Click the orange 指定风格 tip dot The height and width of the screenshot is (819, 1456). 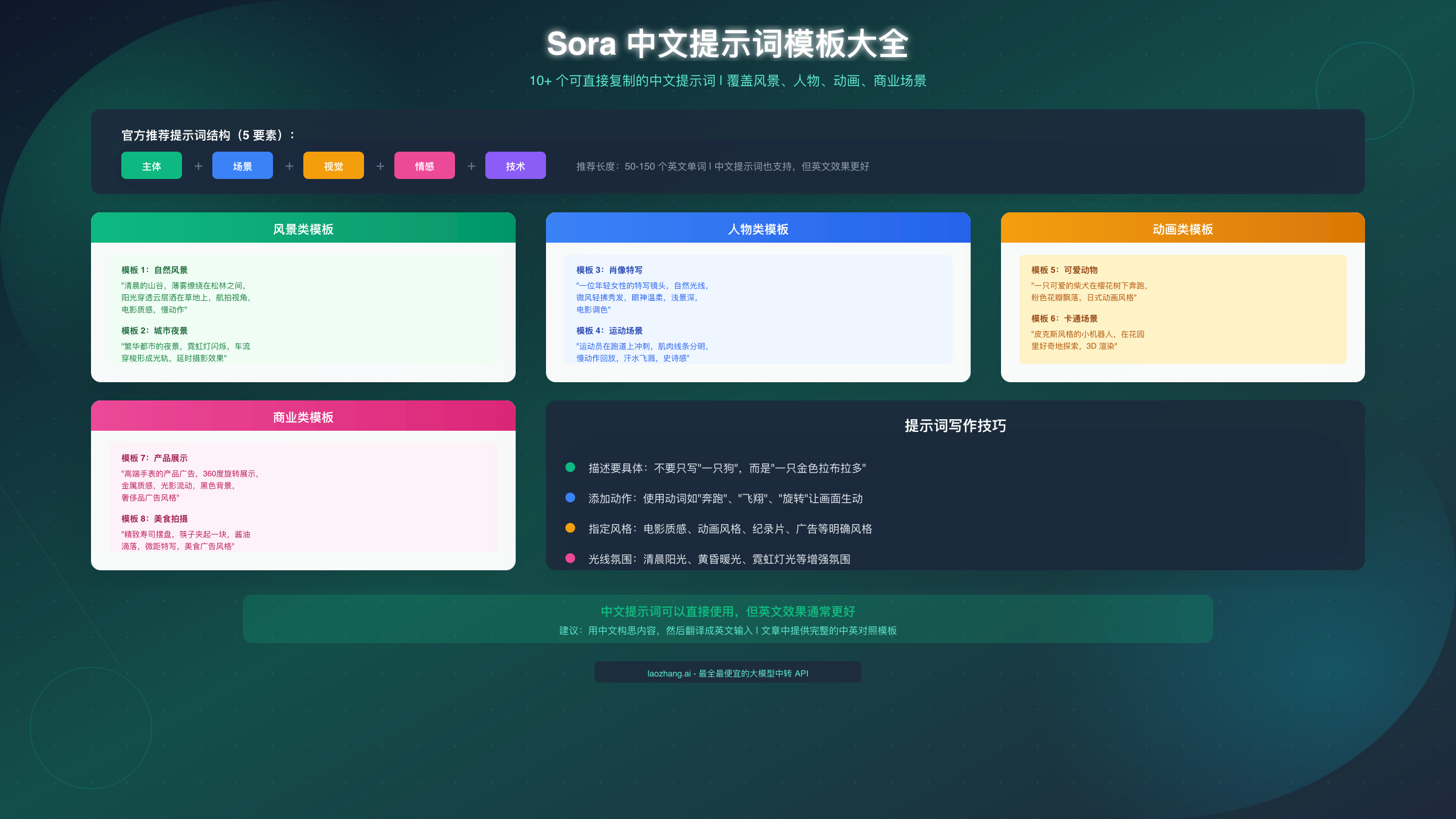click(x=570, y=528)
